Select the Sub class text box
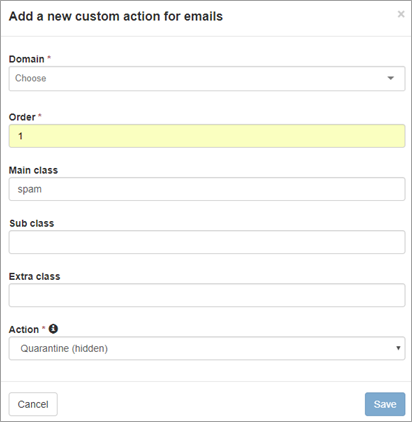 coord(207,242)
